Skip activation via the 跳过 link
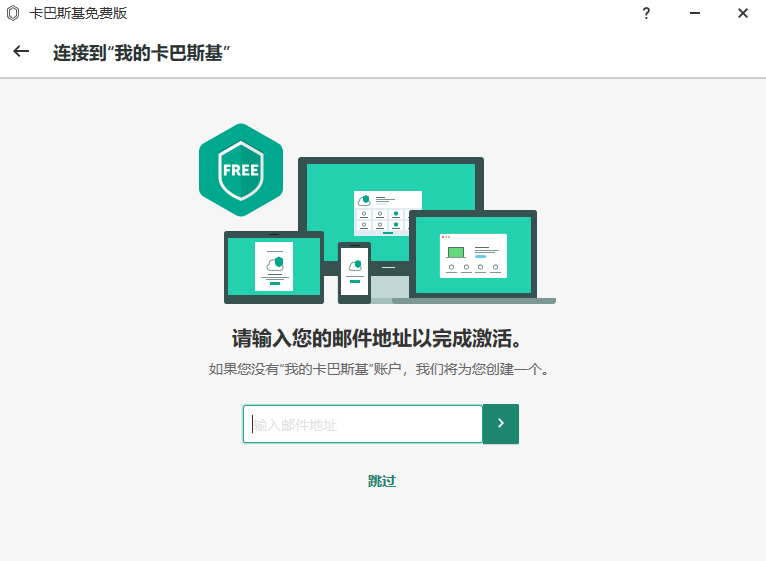Screen dimensions: 766x561 click(382, 481)
